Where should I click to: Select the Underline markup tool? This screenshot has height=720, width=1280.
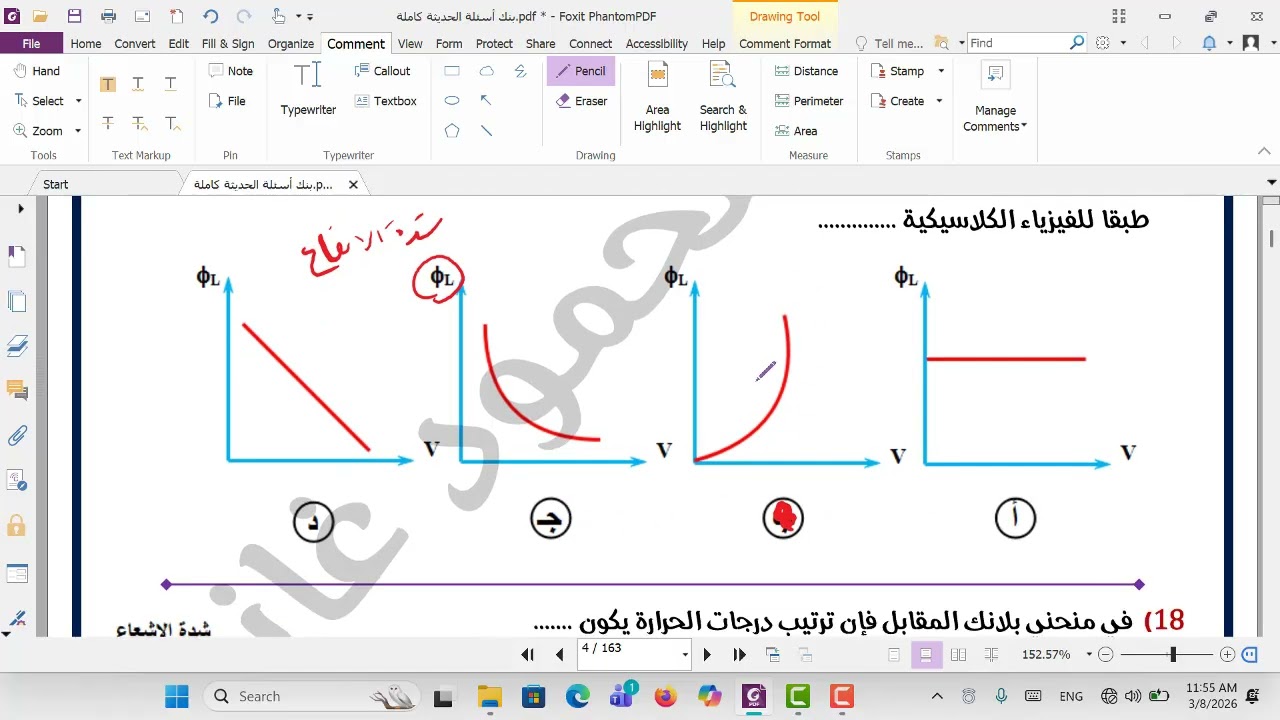tap(171, 84)
